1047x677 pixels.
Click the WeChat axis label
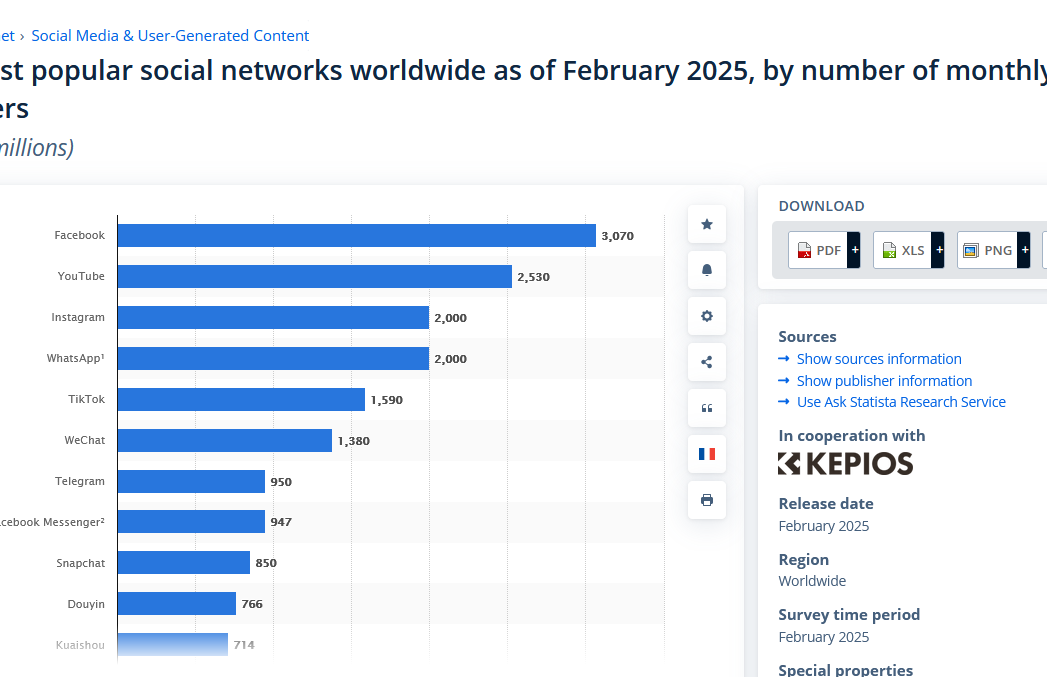pyautogui.click(x=85, y=441)
